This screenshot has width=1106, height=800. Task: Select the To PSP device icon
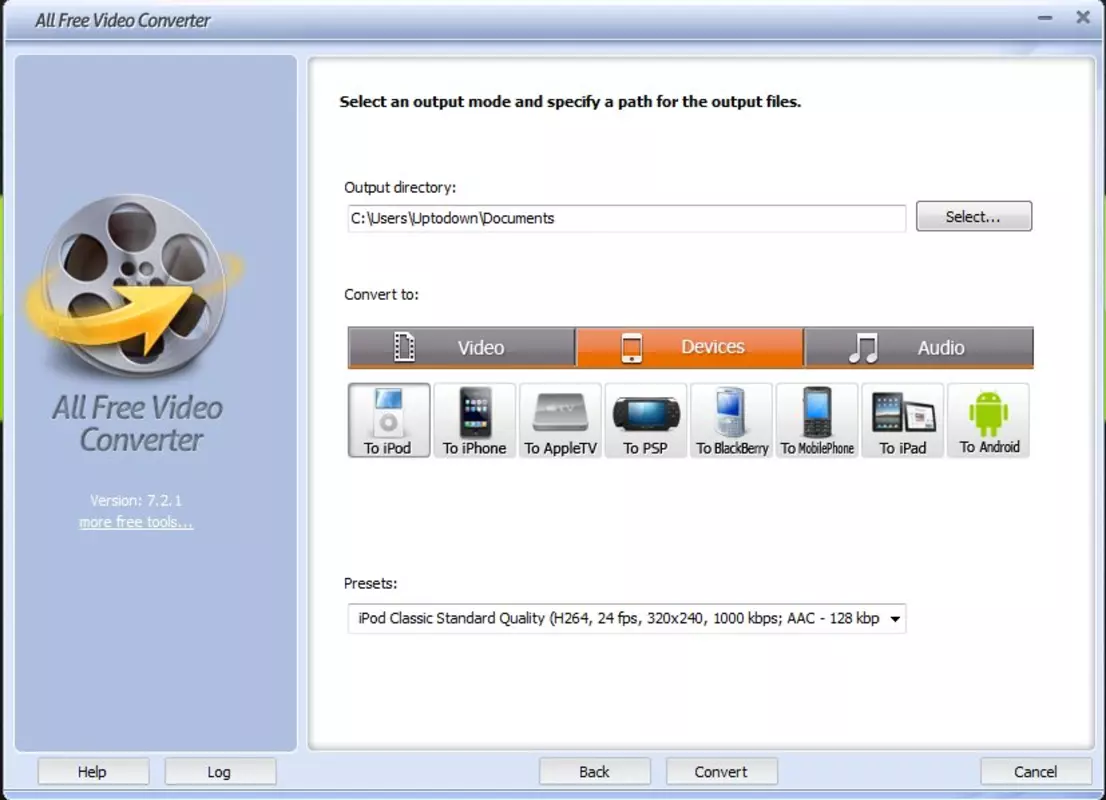[646, 420]
